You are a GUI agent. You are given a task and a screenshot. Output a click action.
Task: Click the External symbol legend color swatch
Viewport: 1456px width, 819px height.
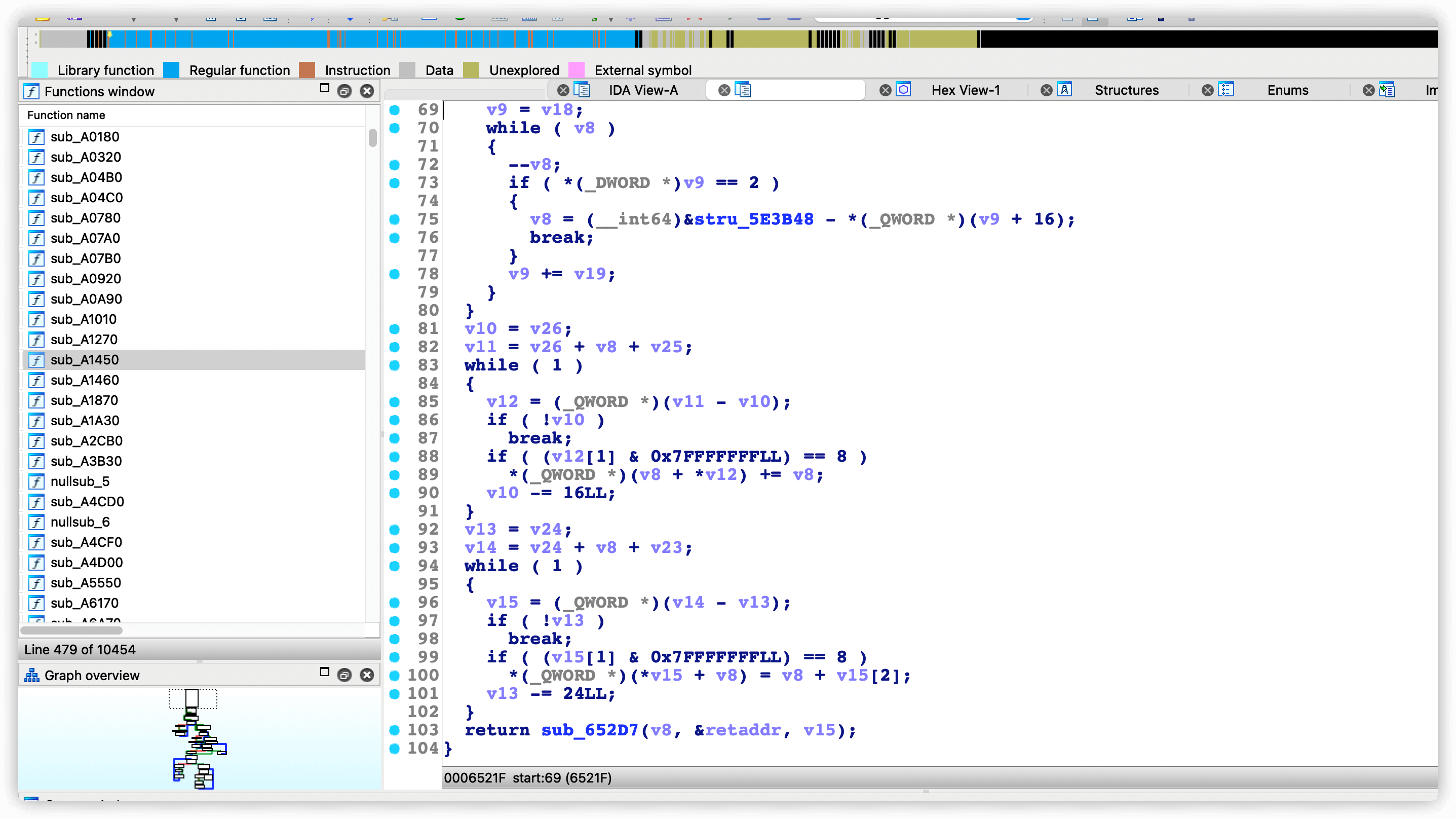[576, 70]
